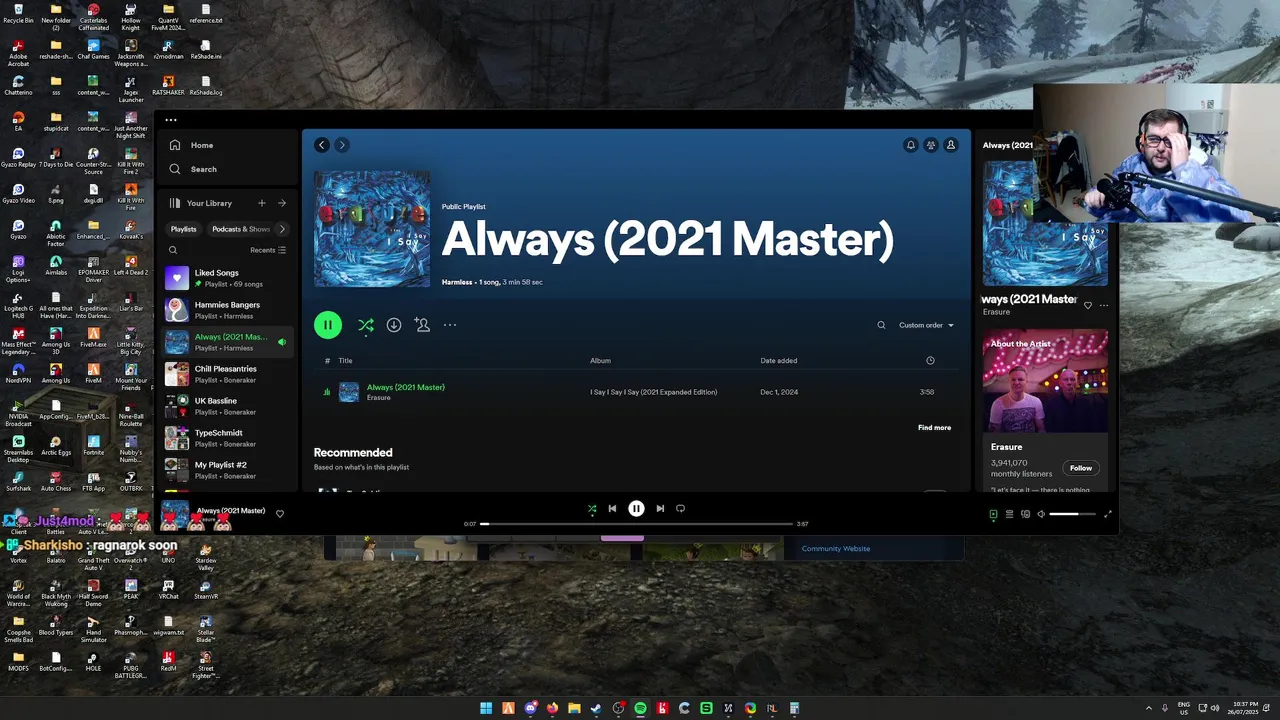Mute the Spotify volume

[x=1041, y=514]
